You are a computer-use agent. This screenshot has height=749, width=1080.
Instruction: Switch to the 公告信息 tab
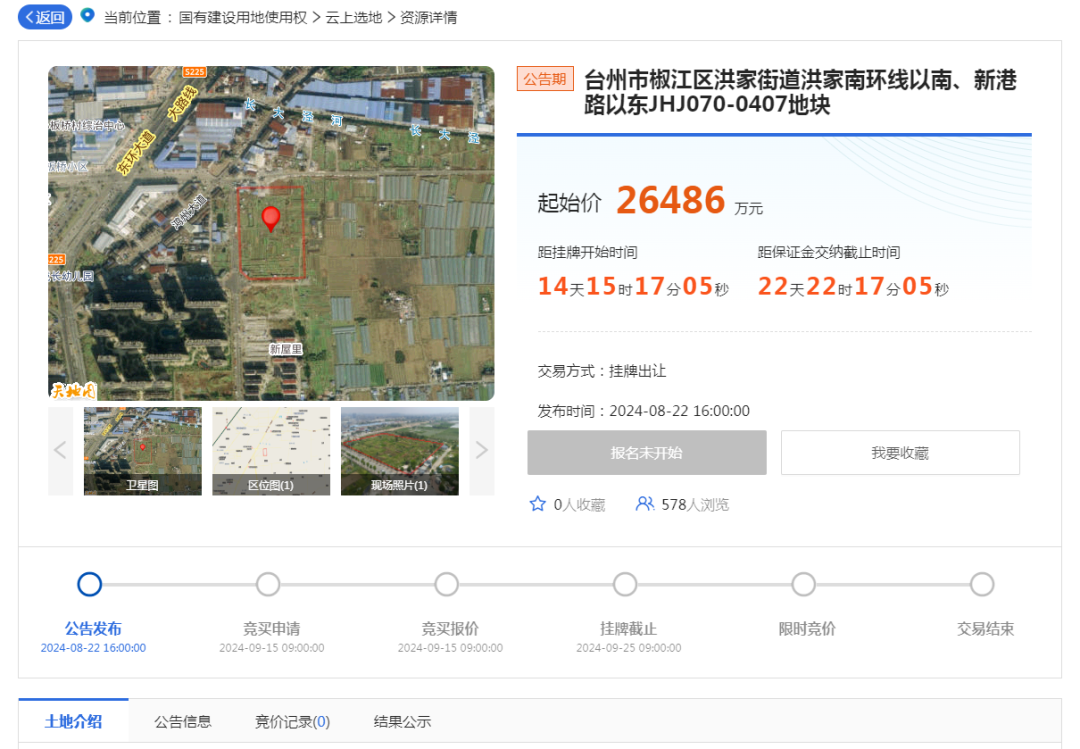coord(183,721)
